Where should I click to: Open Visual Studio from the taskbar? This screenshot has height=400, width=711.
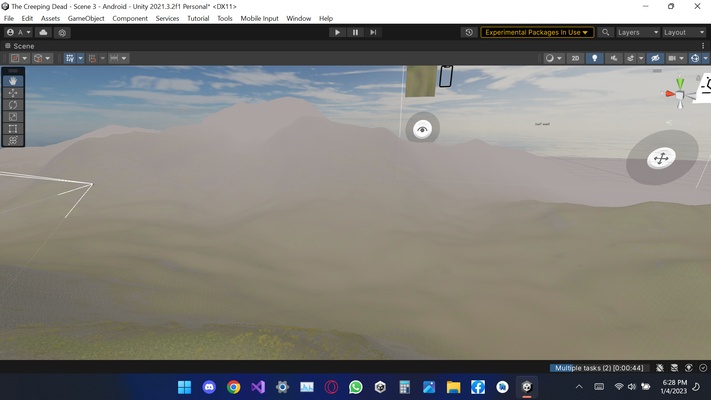pos(258,387)
